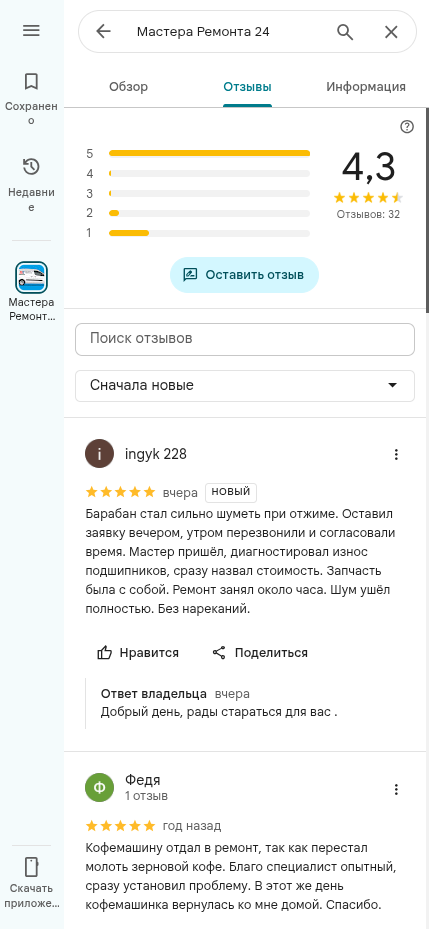The image size is (429, 929).
Task: Click the ingyk 228 avatar
Action: (100, 454)
